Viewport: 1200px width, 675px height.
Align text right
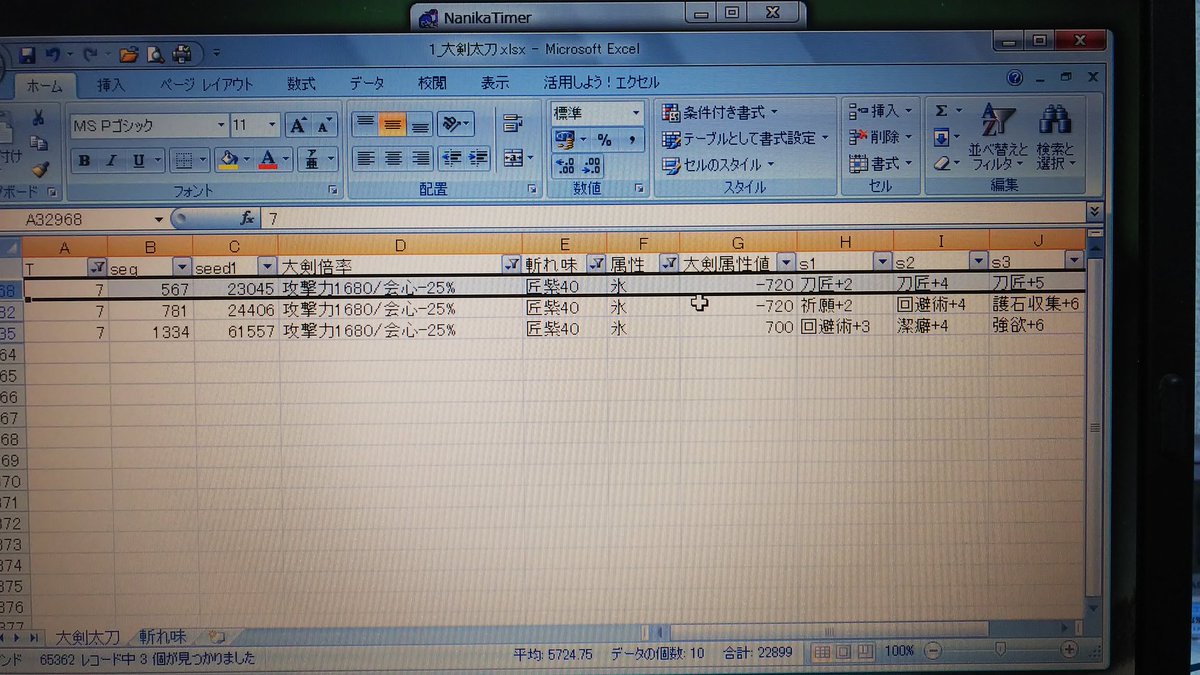(420, 158)
